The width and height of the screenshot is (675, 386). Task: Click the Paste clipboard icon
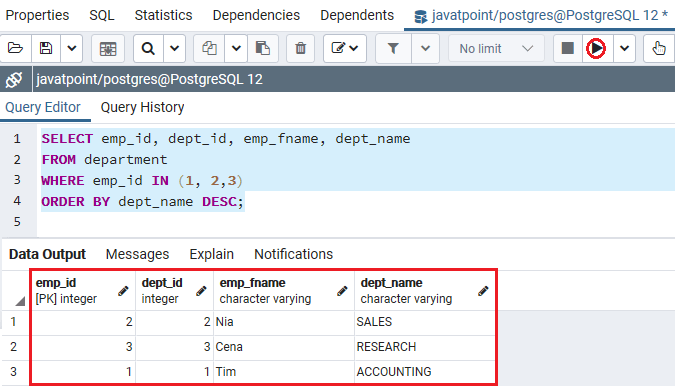263,48
